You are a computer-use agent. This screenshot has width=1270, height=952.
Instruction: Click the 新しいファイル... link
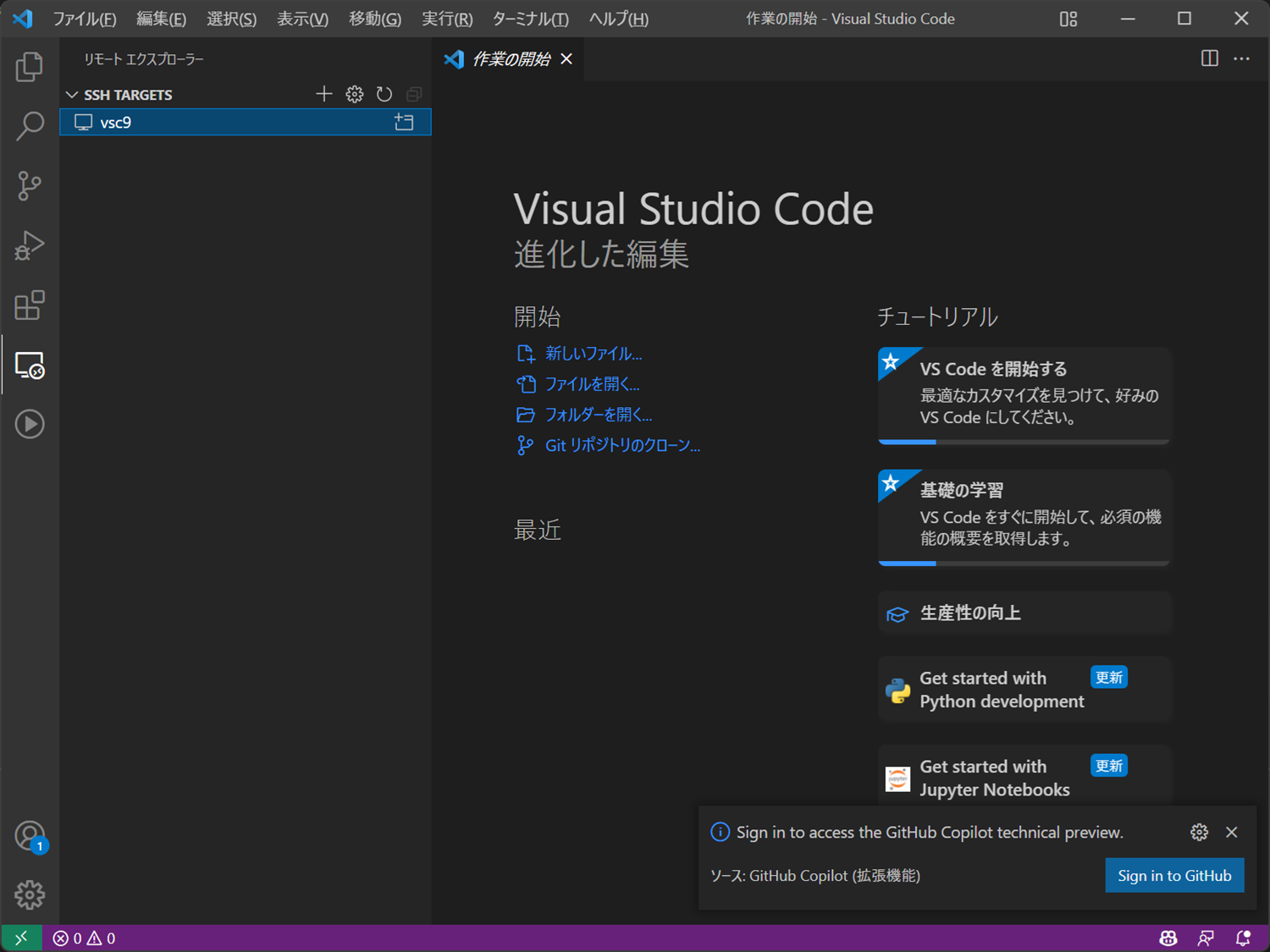[x=593, y=354]
